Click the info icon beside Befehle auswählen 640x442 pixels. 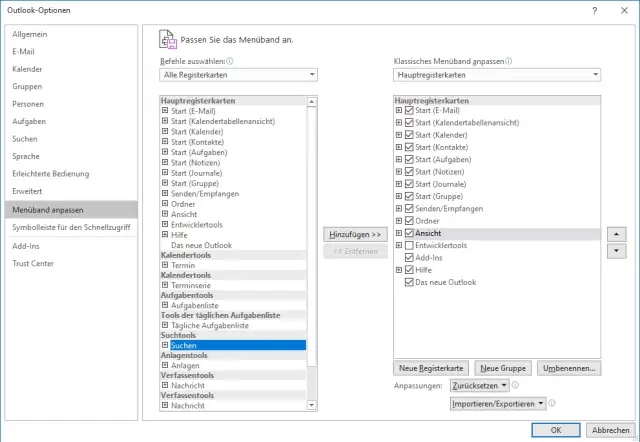(x=230, y=61)
